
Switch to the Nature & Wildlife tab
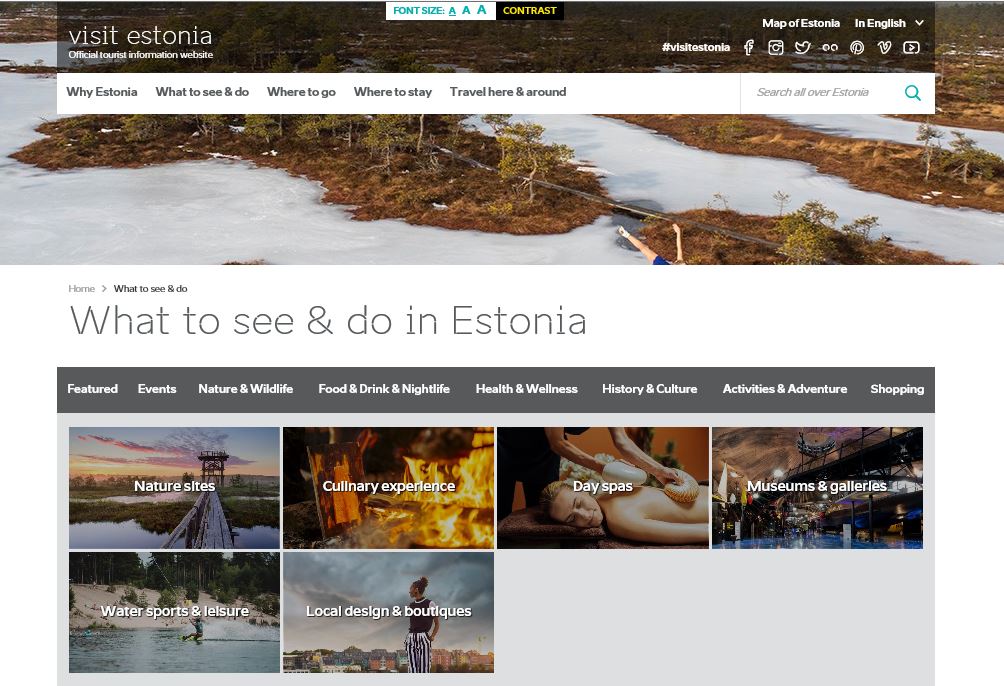246,389
